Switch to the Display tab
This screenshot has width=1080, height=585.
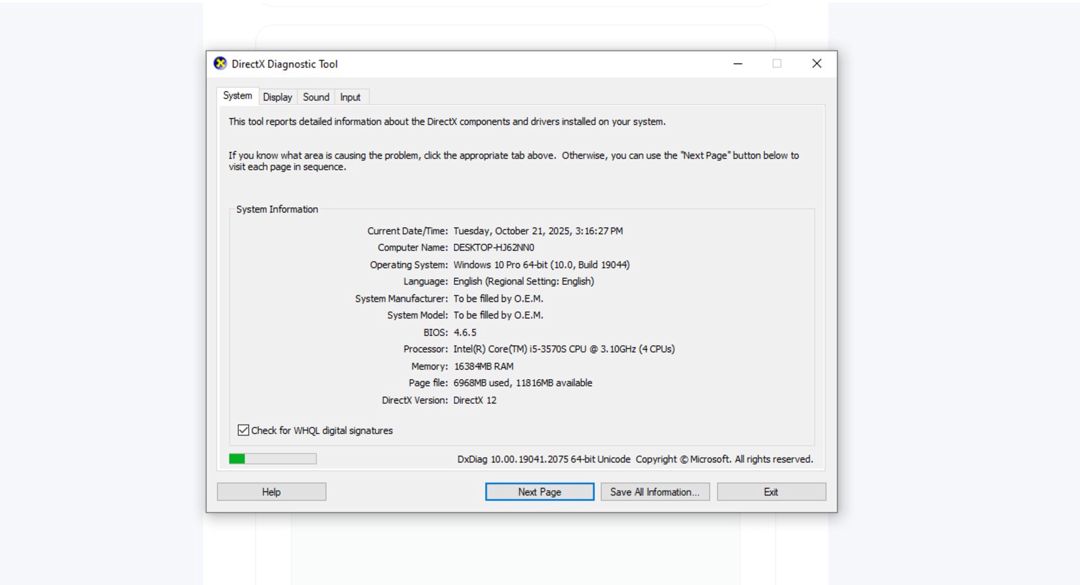278,97
